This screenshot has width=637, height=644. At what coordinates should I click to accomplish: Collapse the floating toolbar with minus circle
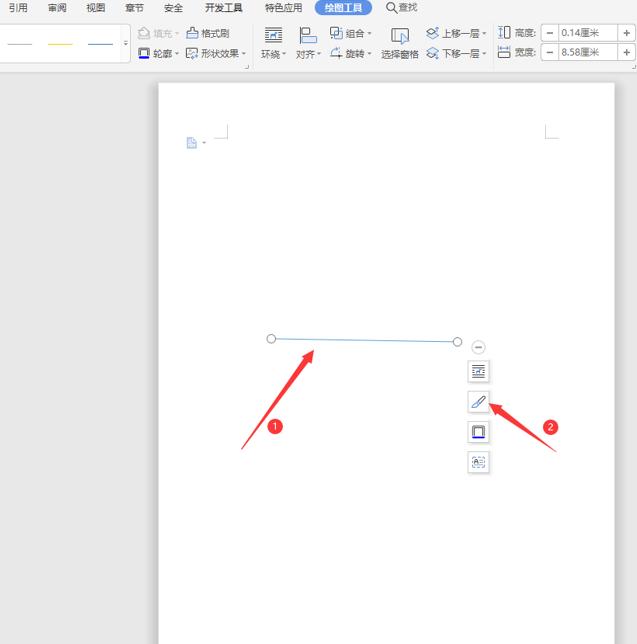(478, 347)
